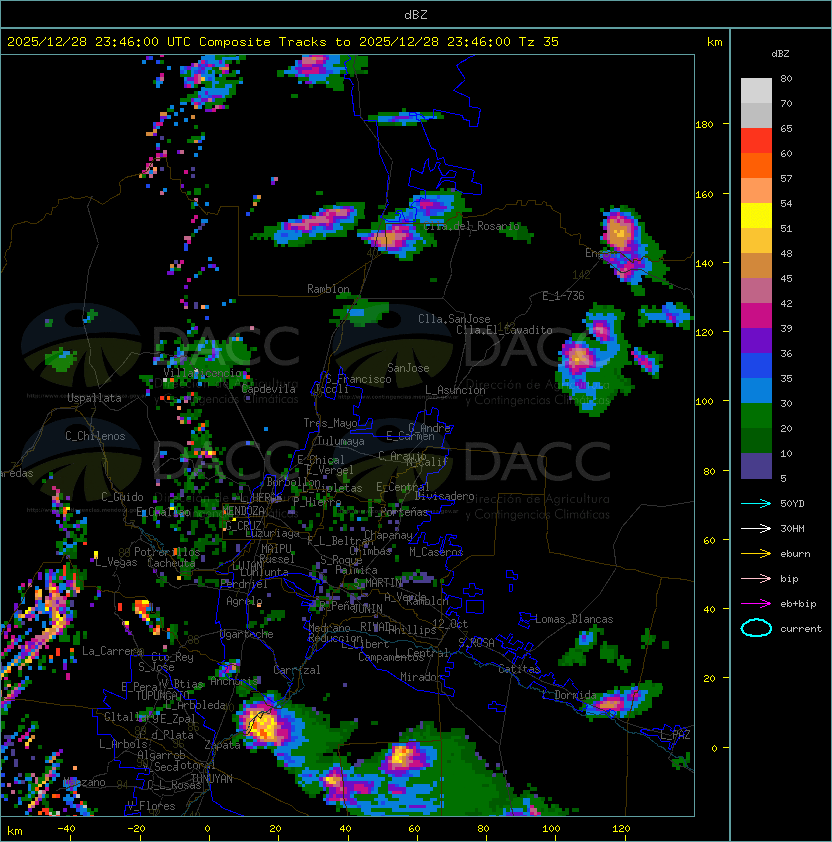
Task: Click the 'eburn' legend label
Action: 795,554
